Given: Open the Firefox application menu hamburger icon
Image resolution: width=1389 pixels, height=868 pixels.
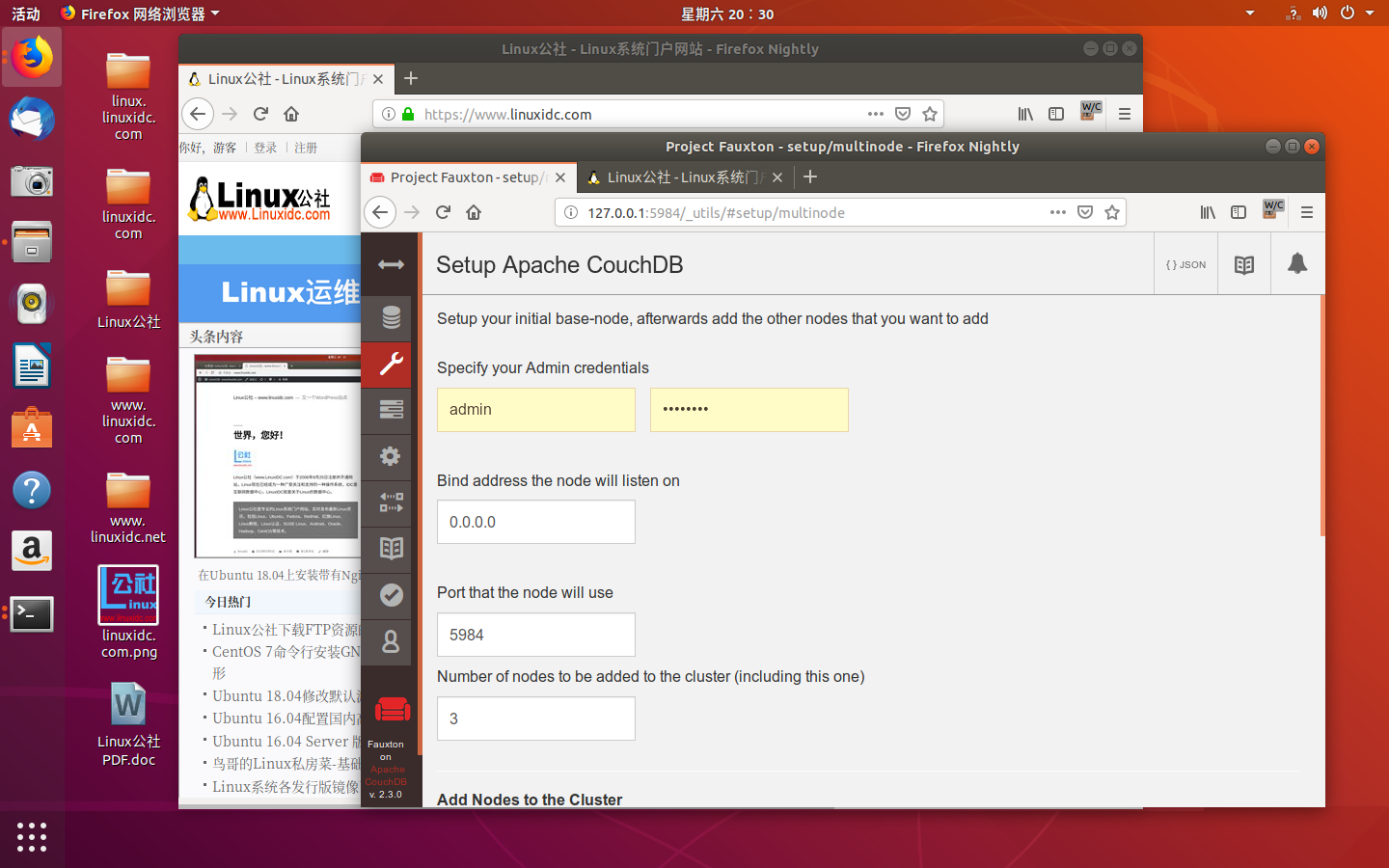Looking at the screenshot, I should (x=1306, y=212).
